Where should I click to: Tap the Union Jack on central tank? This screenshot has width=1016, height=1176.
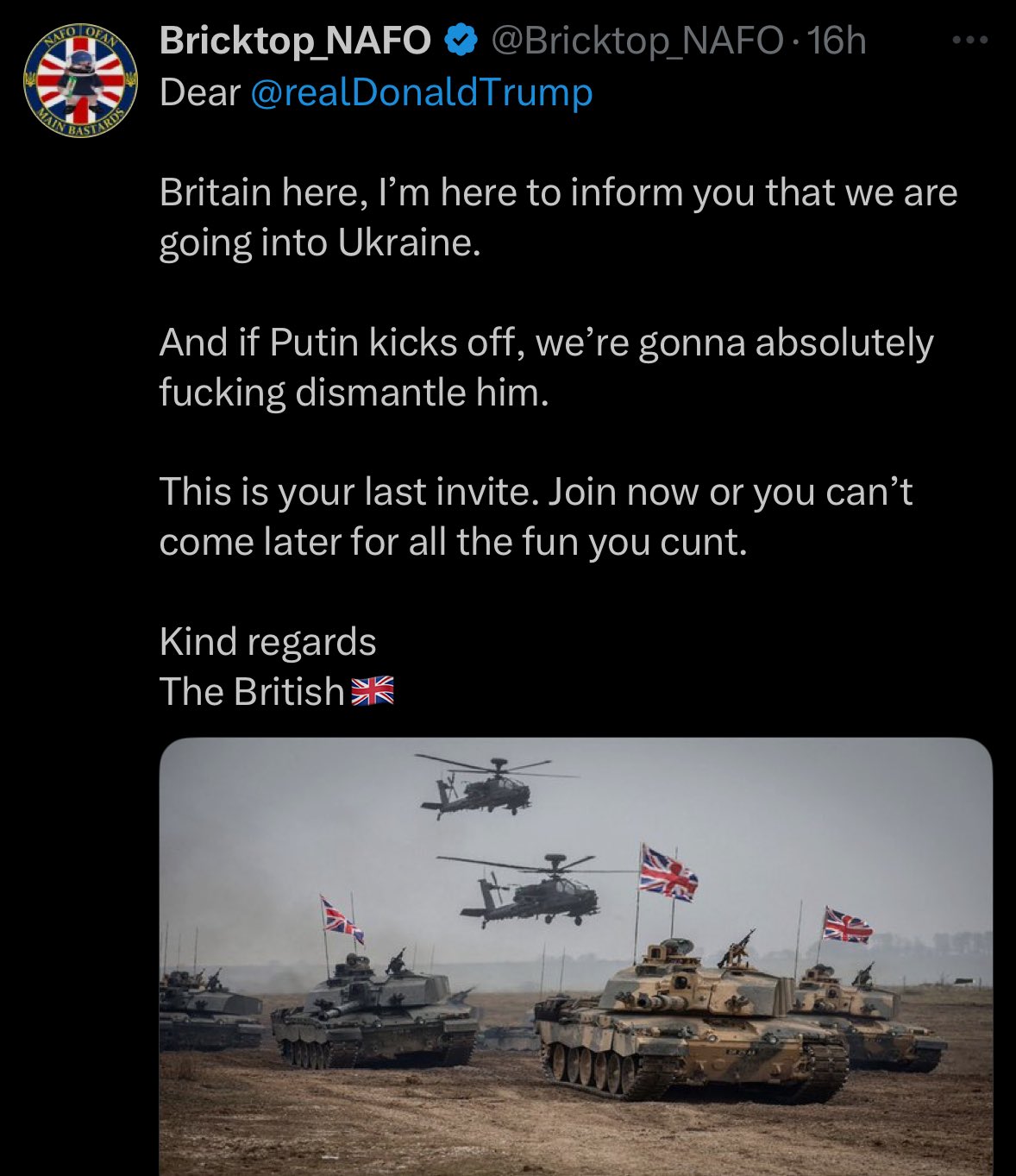click(x=668, y=873)
